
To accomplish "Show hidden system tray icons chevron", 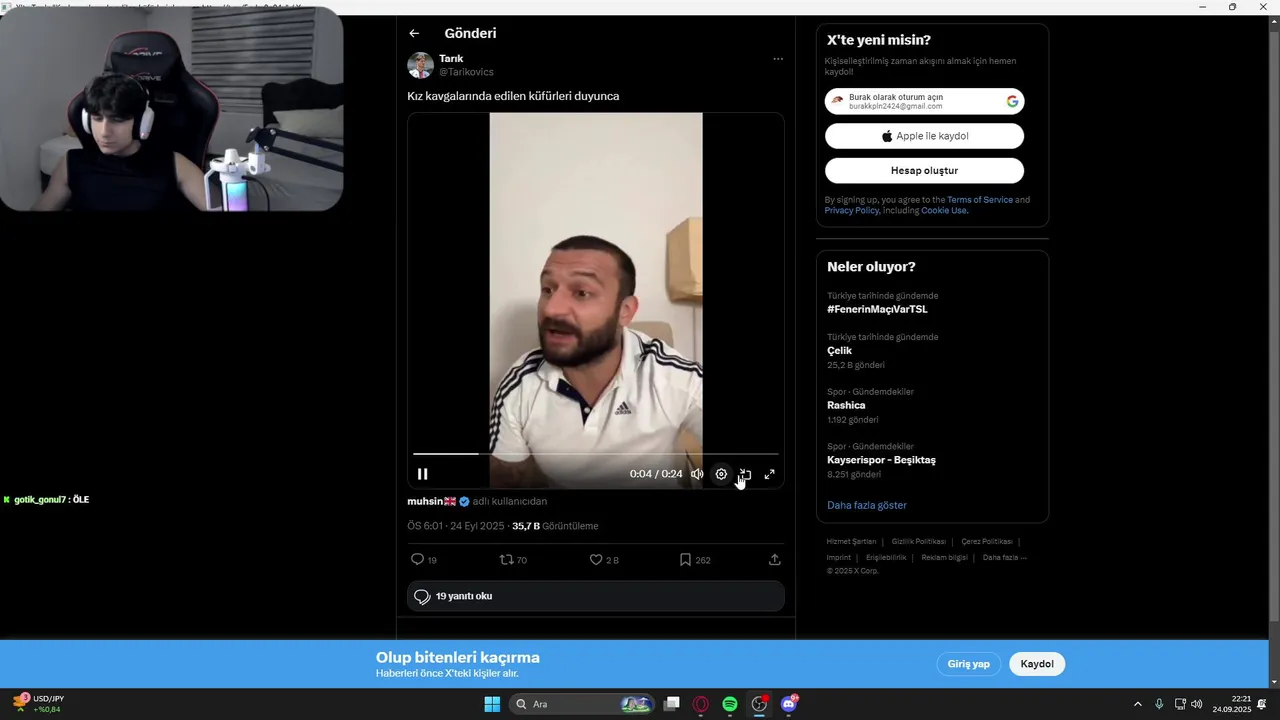I will (1137, 704).
